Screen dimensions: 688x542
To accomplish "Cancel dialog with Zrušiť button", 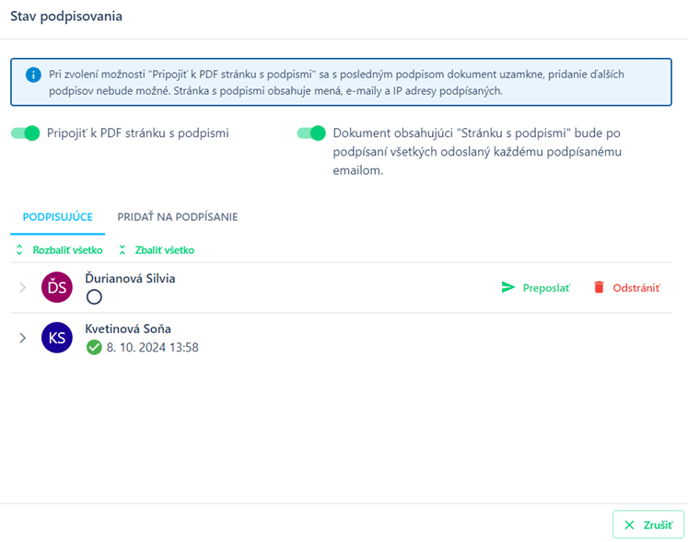I will pyautogui.click(x=649, y=524).
